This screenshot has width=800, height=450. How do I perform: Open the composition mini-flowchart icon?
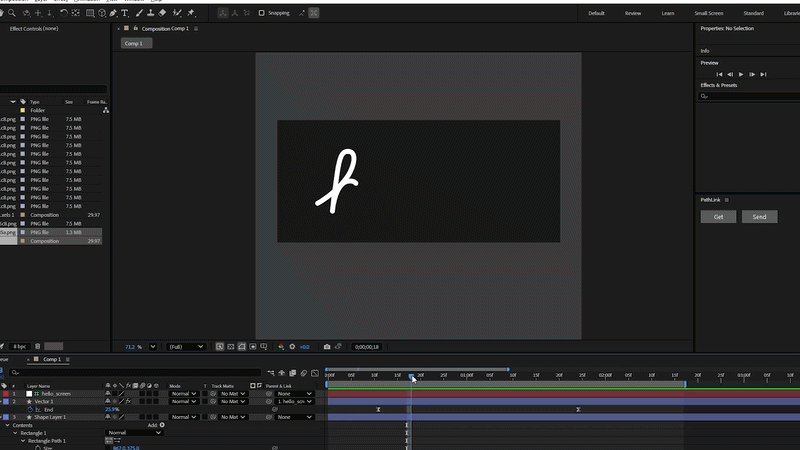pos(271,373)
